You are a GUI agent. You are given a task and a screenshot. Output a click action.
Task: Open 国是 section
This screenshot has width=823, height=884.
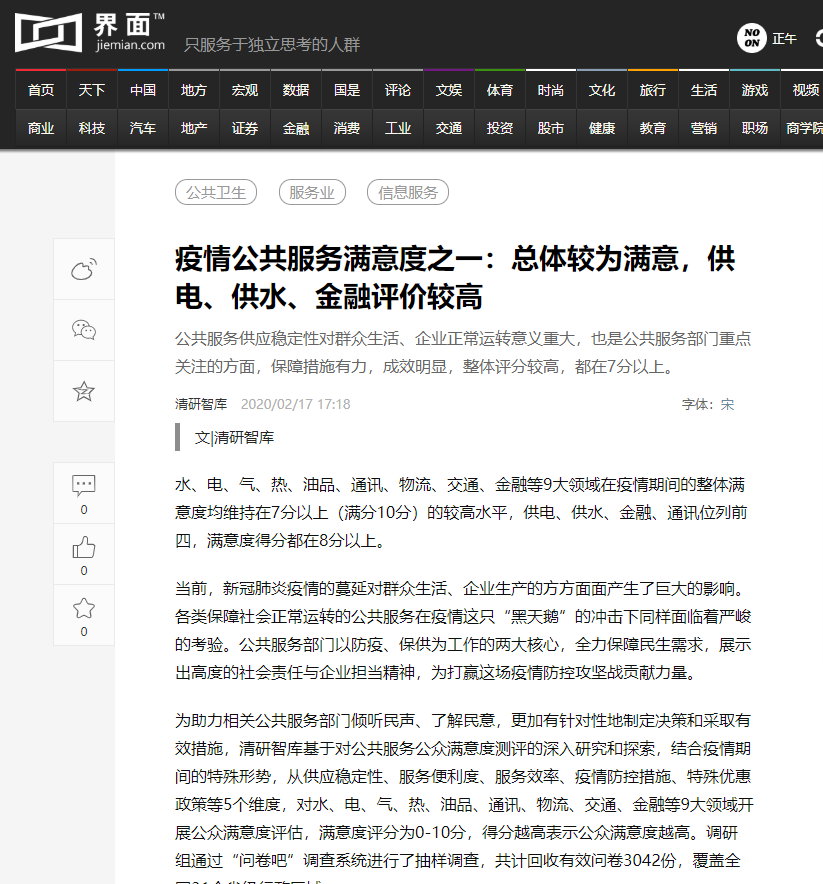click(x=347, y=90)
